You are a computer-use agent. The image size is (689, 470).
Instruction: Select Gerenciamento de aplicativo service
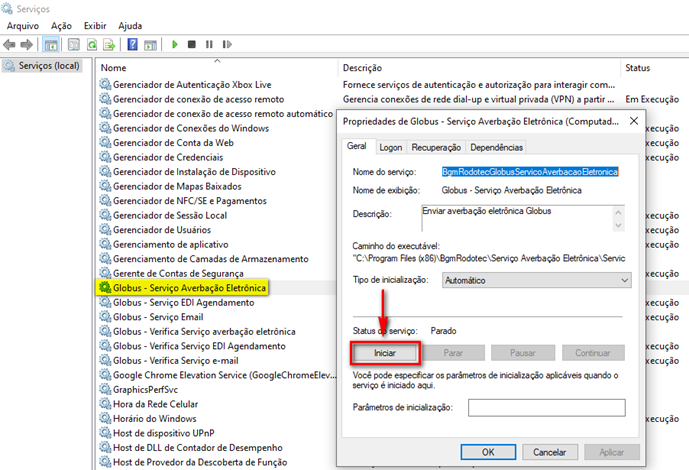[x=170, y=244]
